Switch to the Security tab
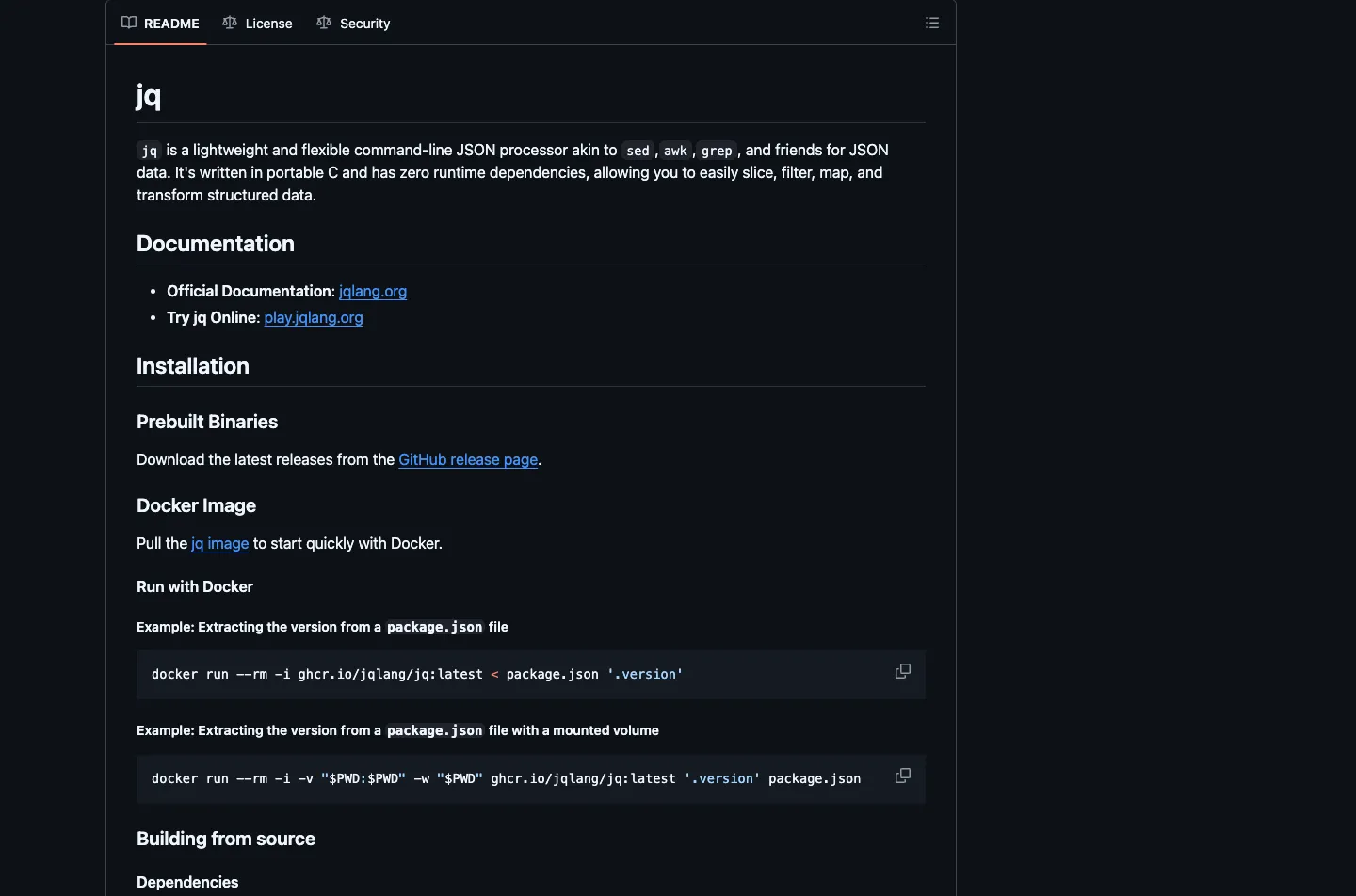1356x896 pixels. 353,23
